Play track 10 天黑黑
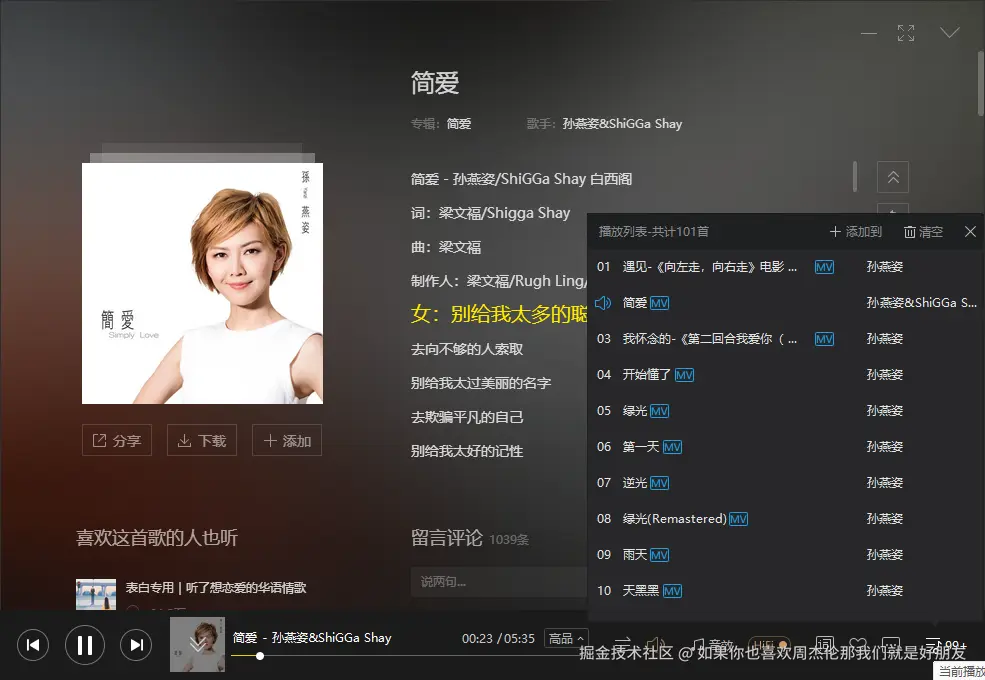Screen dimensions: 985x680 641,591
